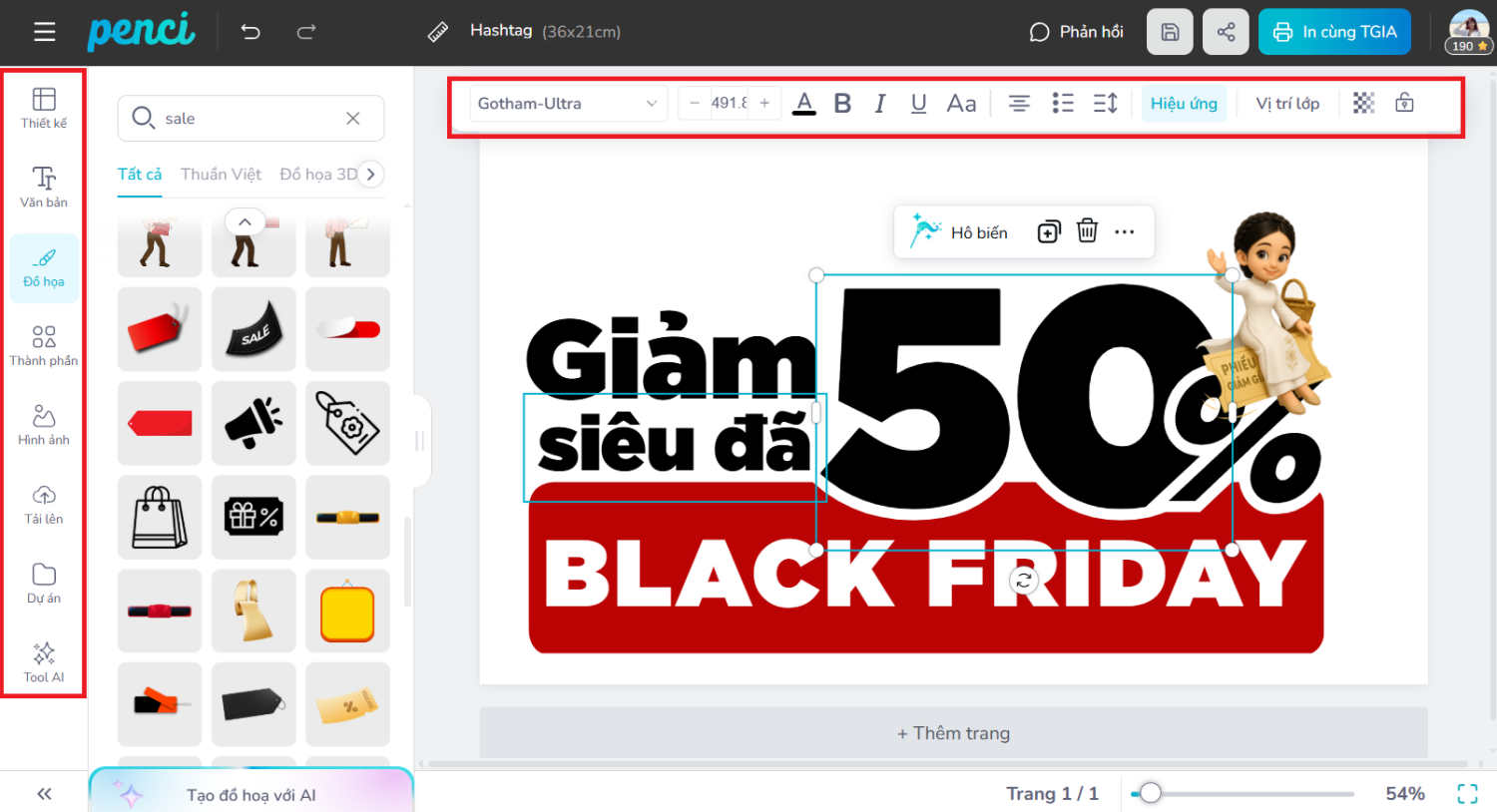
Task: Duplicate the selected element
Action: [x=1048, y=231]
